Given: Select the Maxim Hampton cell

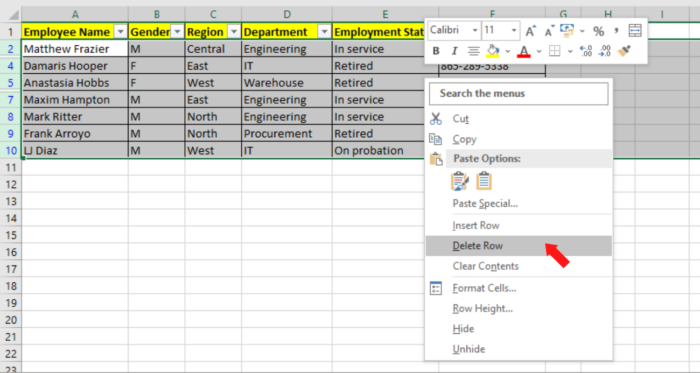Looking at the screenshot, I should (75, 100).
